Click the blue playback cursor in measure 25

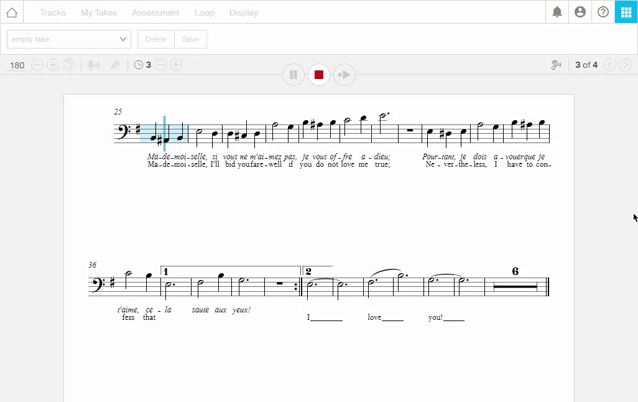[x=164, y=133]
